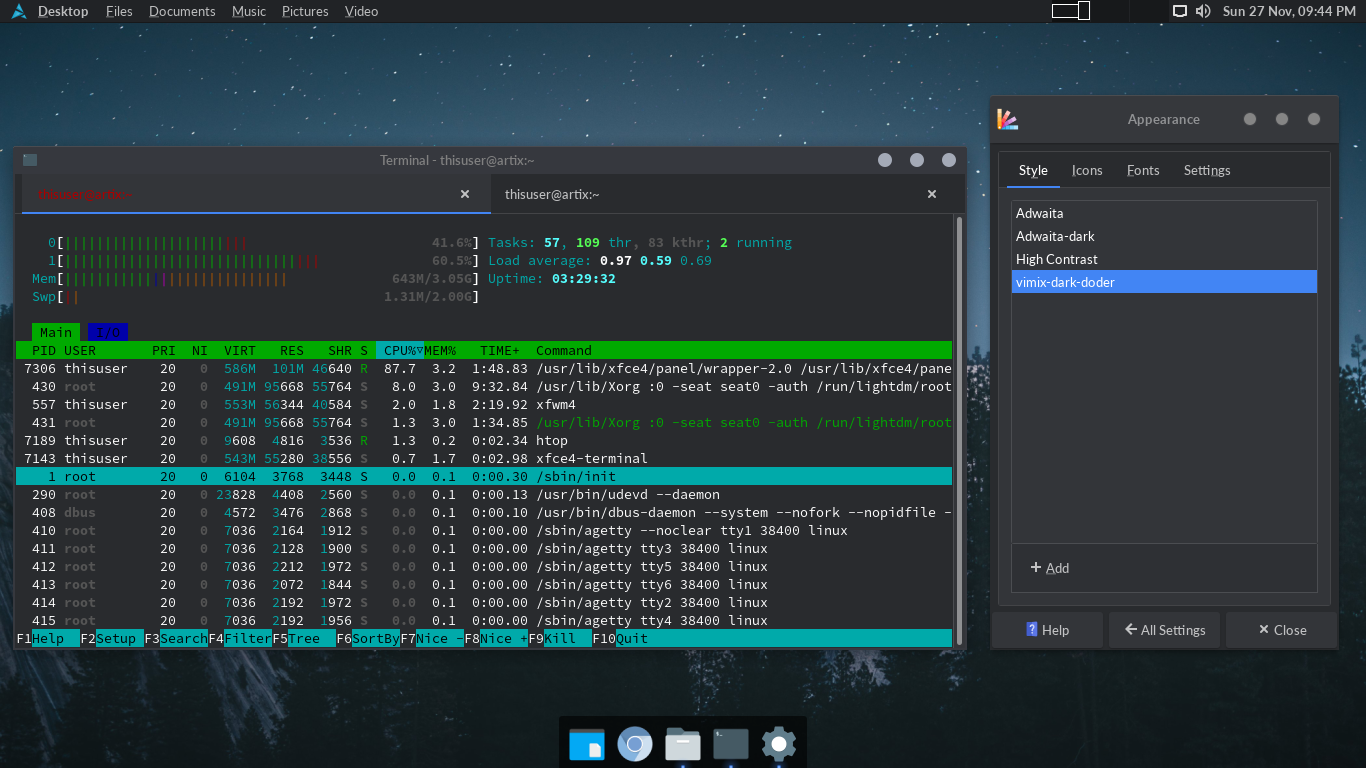Sort htop by the MEM% column header
The height and width of the screenshot is (768, 1366).
[440, 350]
